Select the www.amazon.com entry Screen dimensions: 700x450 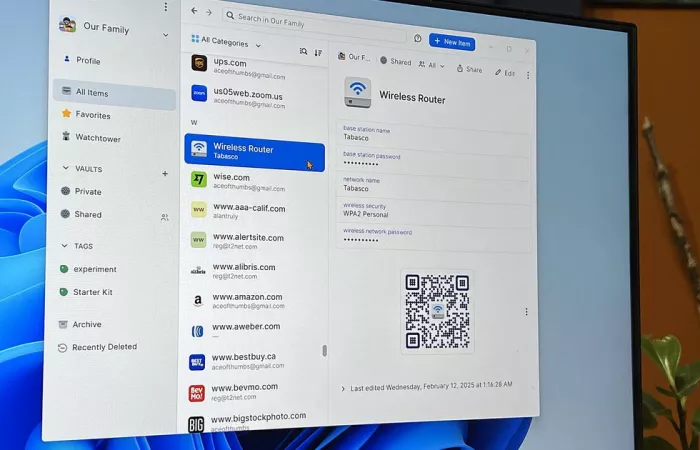(254, 300)
